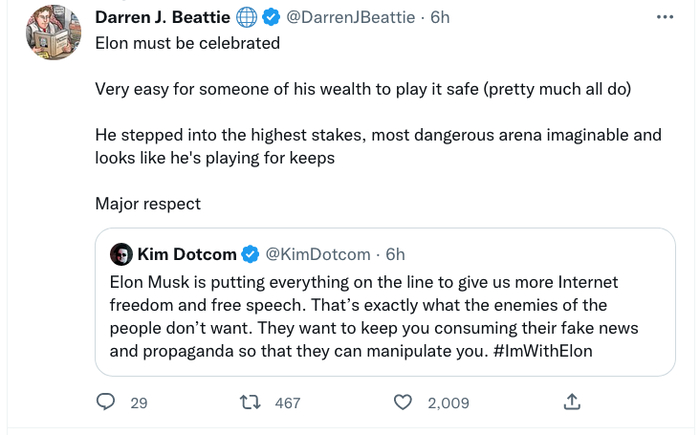Image resolution: width=700 pixels, height=435 pixels.
Task: Open the more options ellipsis menu
Action: coord(665,17)
